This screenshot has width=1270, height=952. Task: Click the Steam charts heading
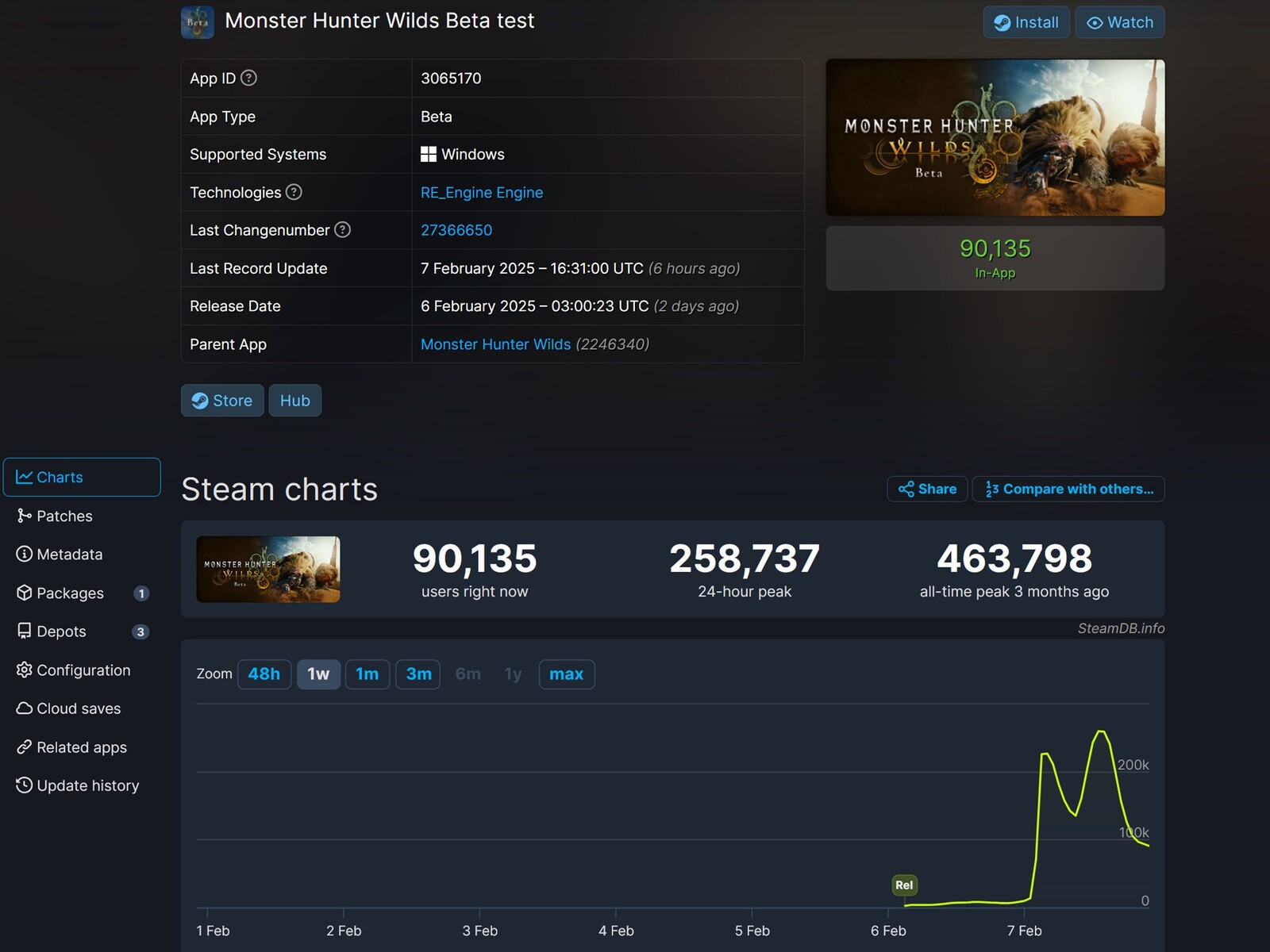pos(279,489)
